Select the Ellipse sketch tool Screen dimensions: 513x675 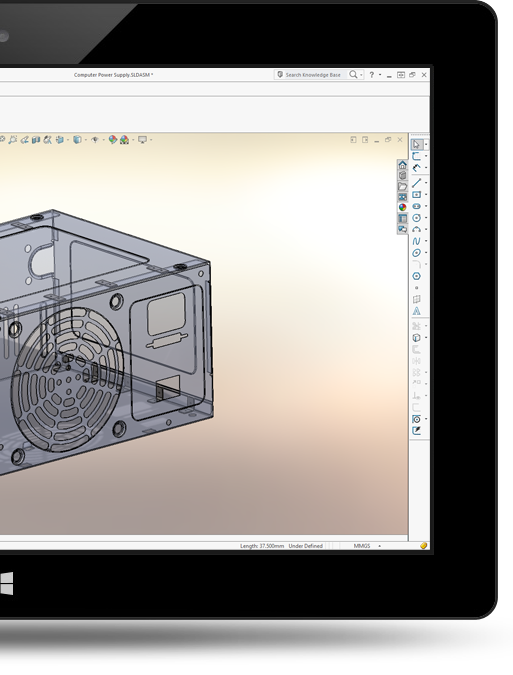tap(416, 253)
